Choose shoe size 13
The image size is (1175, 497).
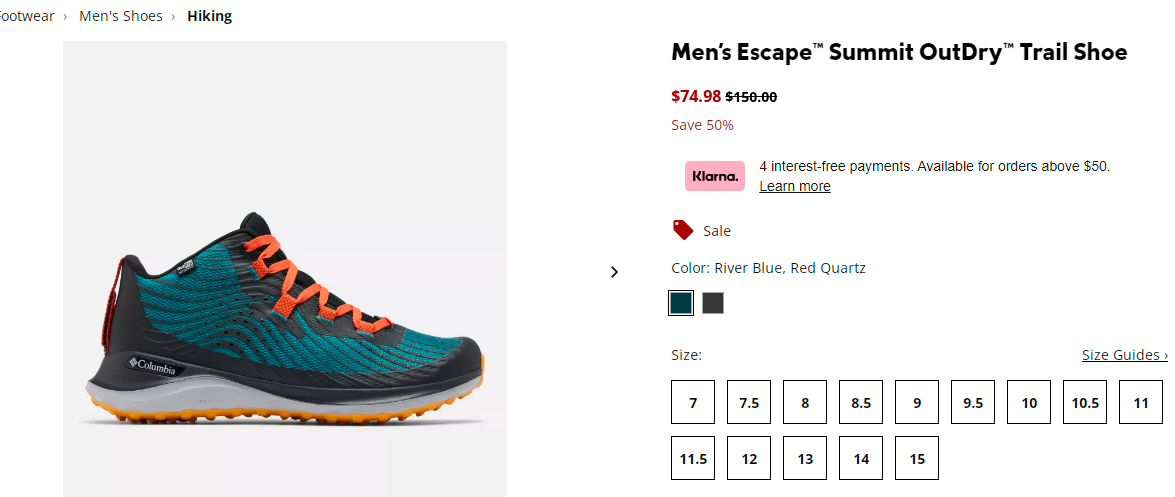click(805, 458)
